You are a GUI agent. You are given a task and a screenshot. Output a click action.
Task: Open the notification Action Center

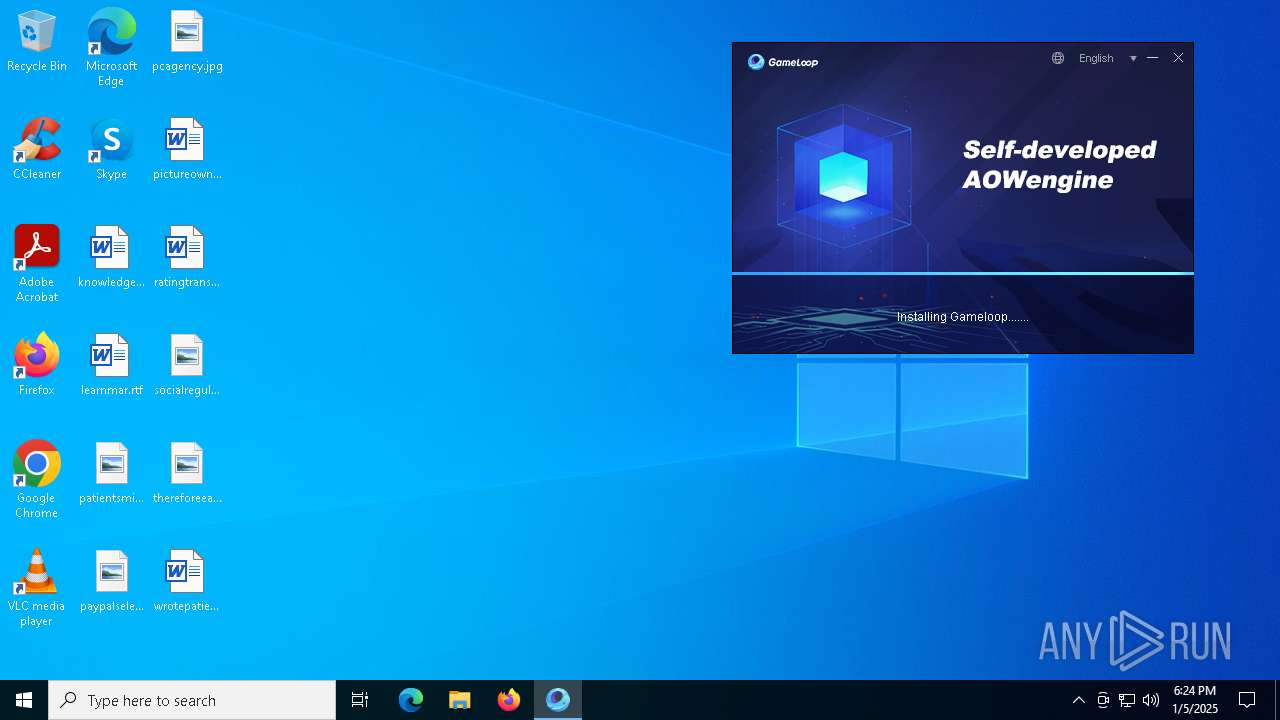tap(1247, 700)
